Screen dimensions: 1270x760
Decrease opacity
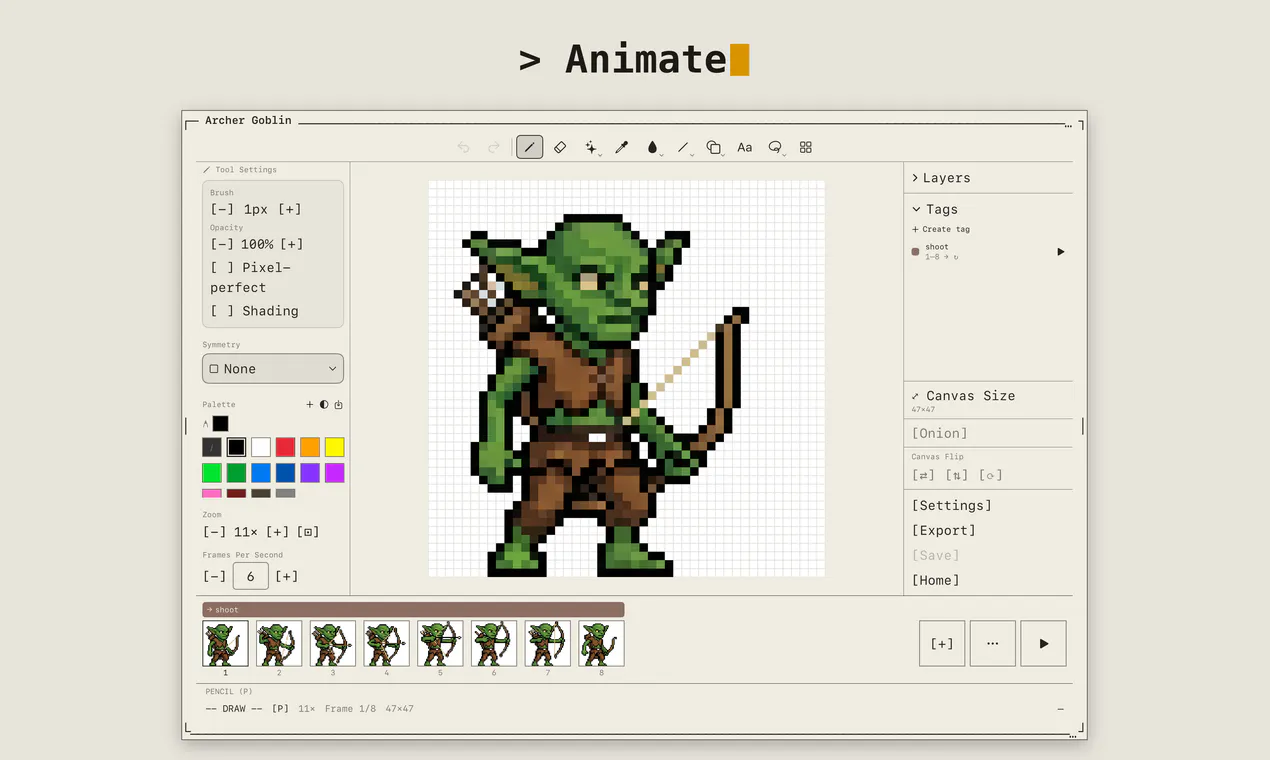coord(222,244)
